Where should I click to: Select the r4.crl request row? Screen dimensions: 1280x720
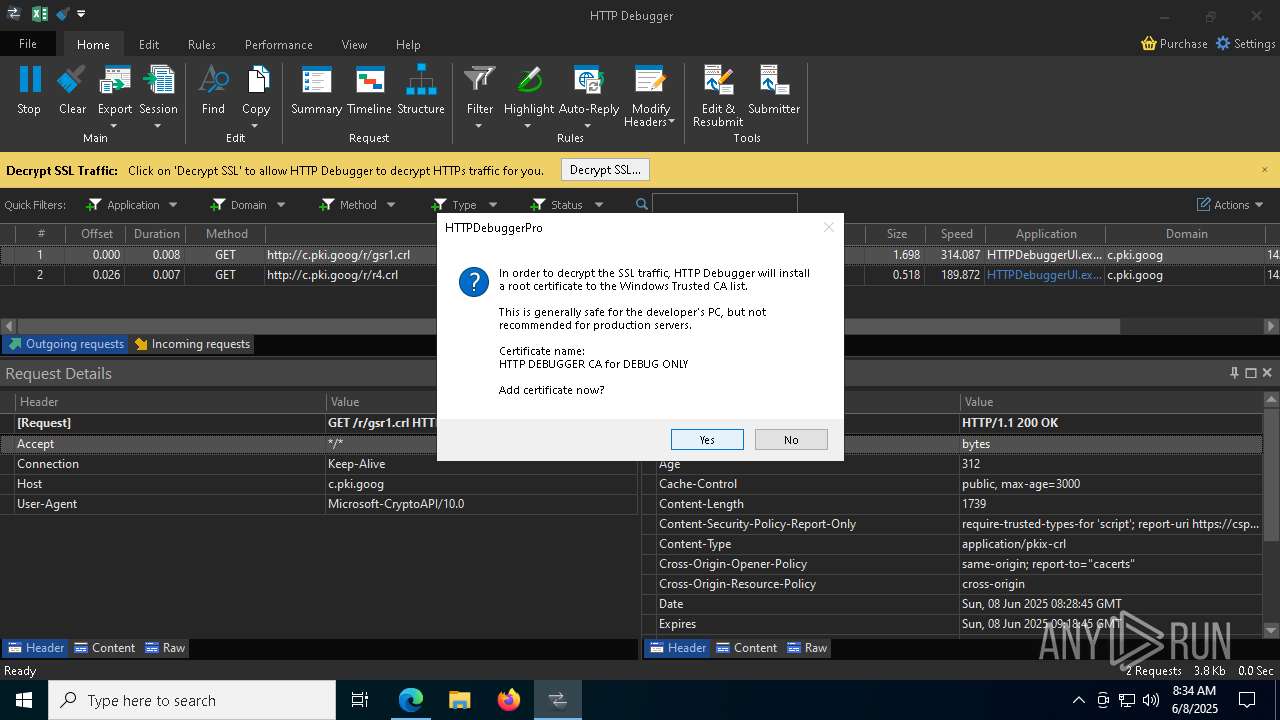pos(640,275)
